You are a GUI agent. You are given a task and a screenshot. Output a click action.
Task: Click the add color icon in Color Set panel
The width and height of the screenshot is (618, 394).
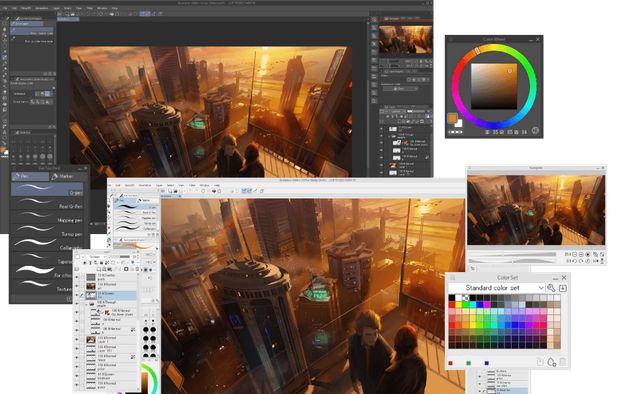click(551, 362)
